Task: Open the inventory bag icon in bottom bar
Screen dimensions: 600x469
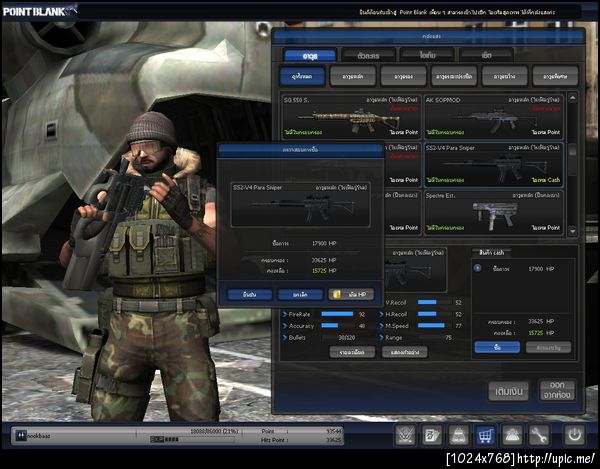Action: click(x=458, y=435)
